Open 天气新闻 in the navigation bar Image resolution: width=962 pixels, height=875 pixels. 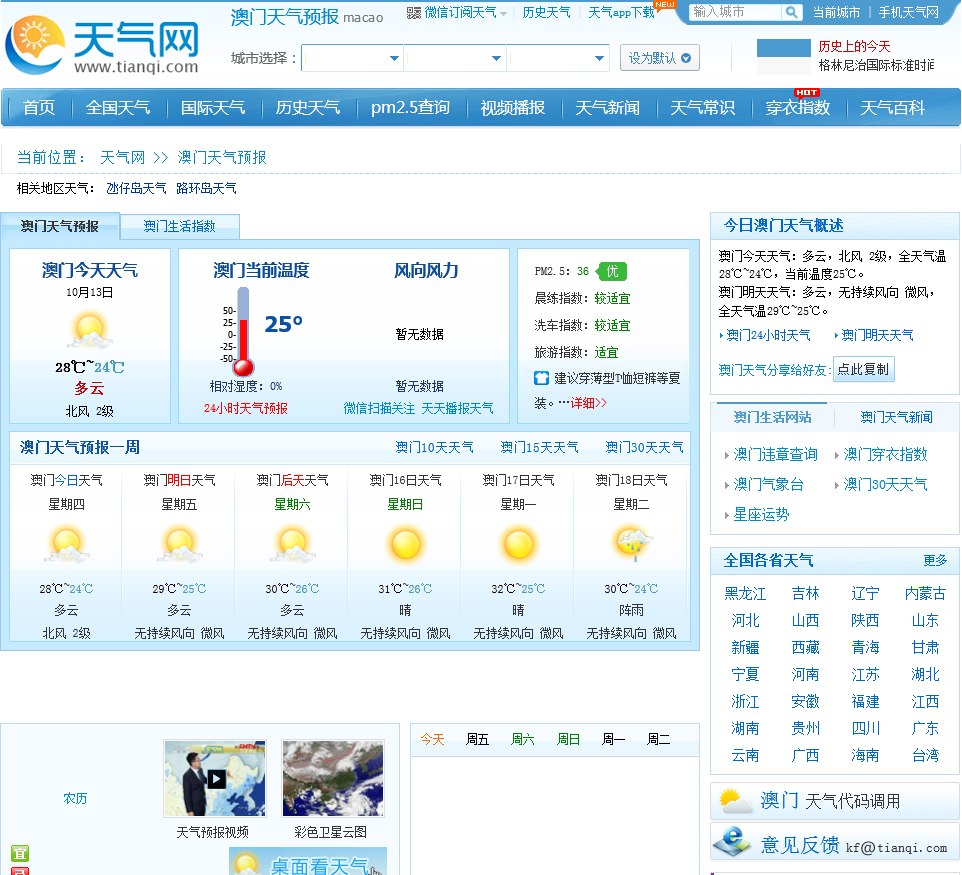(607, 107)
